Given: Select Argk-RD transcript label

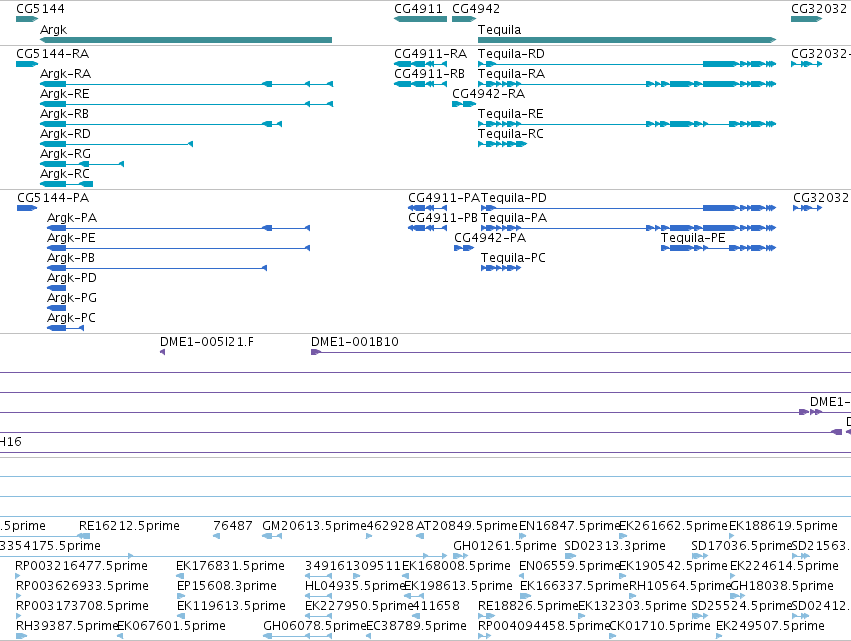Looking at the screenshot, I should pos(65,134).
